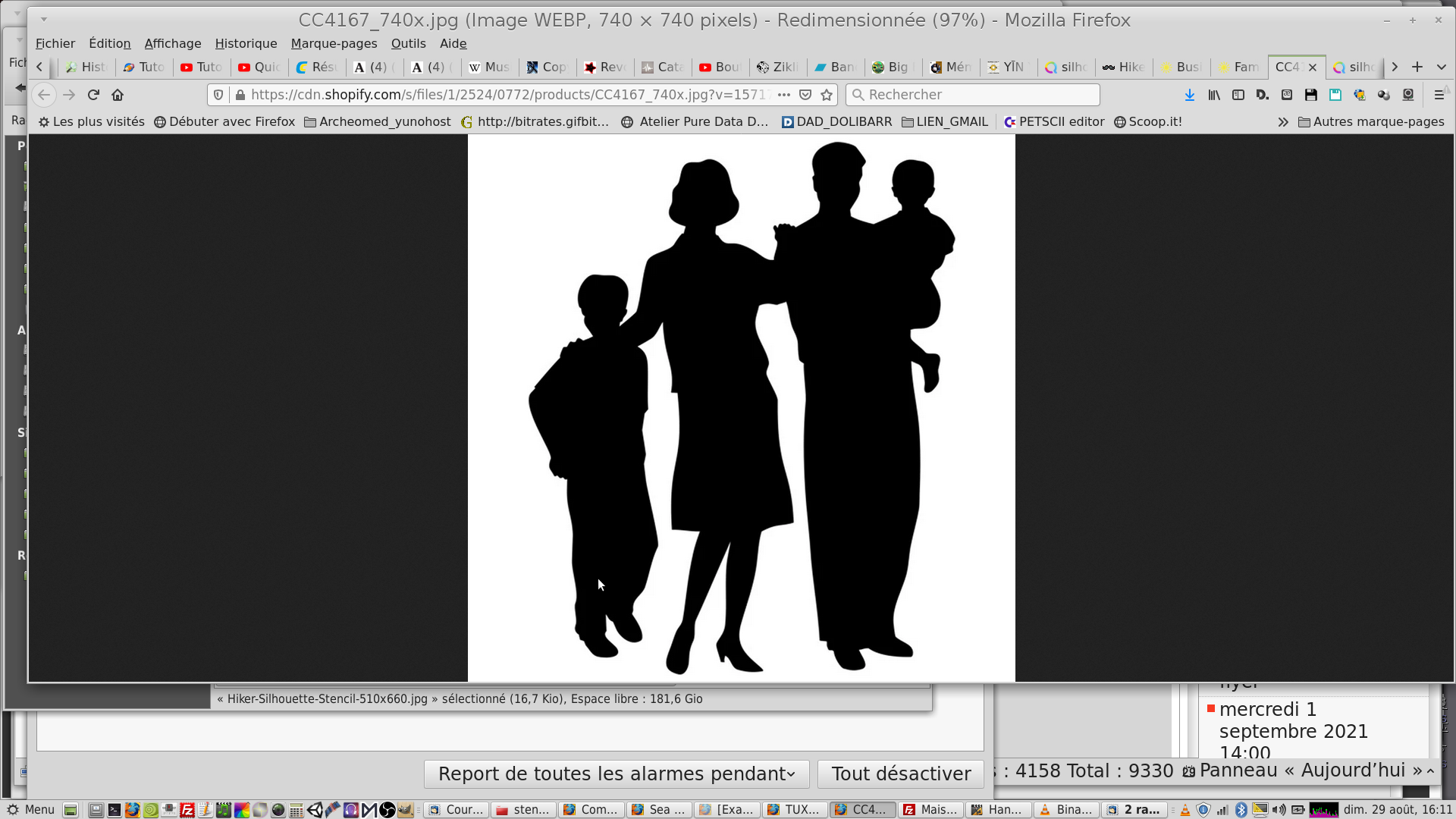
Task: Open the Library history icon
Action: 1214,95
